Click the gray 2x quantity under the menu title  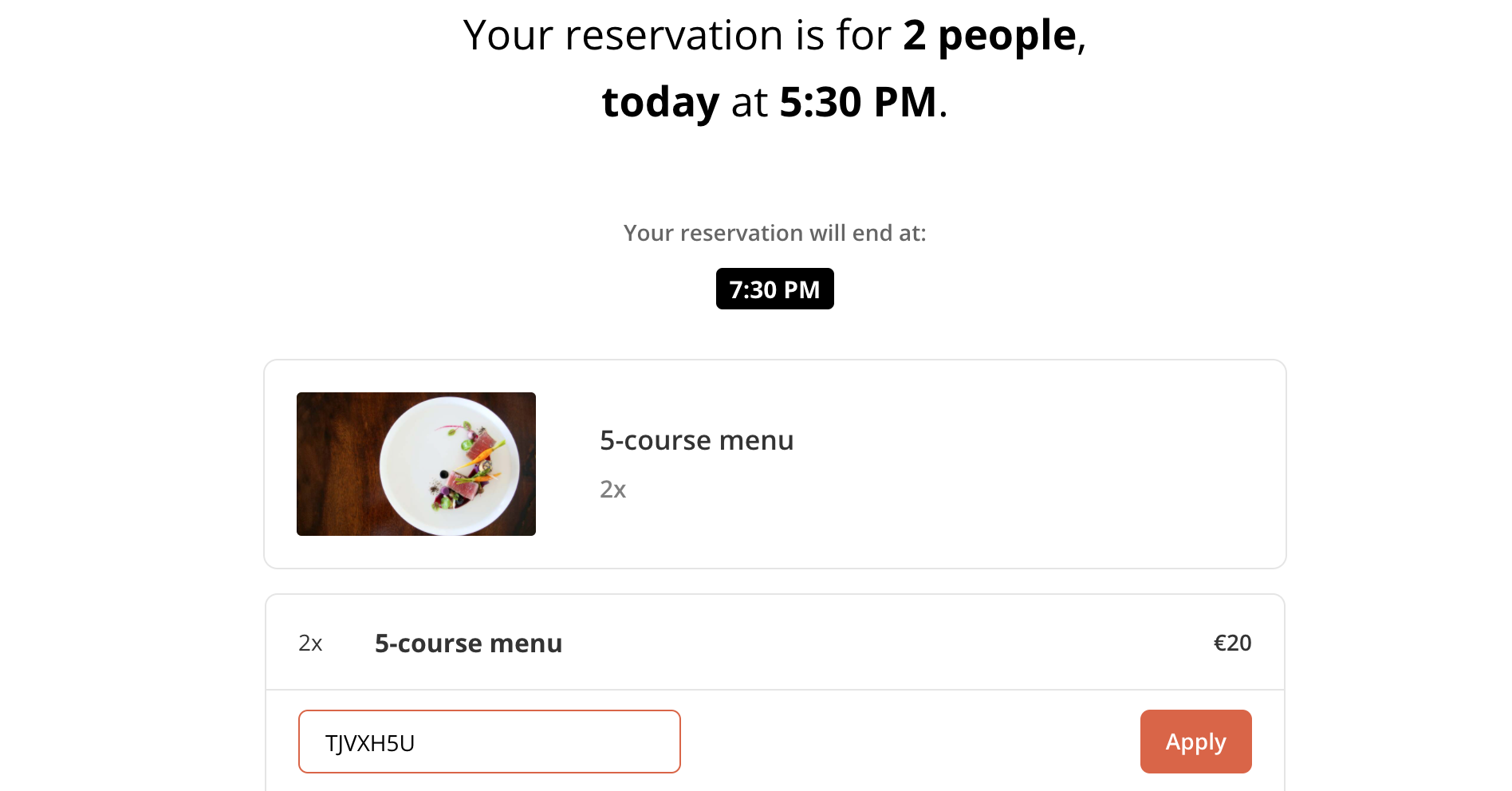(x=612, y=489)
